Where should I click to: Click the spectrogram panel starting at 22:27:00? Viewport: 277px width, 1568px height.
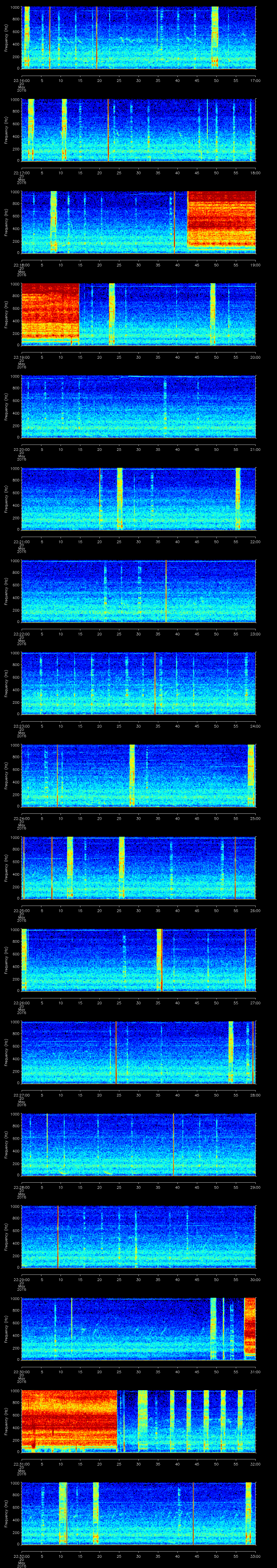click(139, 1052)
